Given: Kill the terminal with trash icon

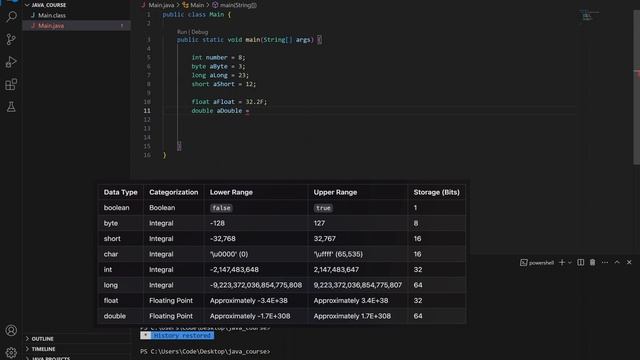Looking at the screenshot, I should click(592, 262).
